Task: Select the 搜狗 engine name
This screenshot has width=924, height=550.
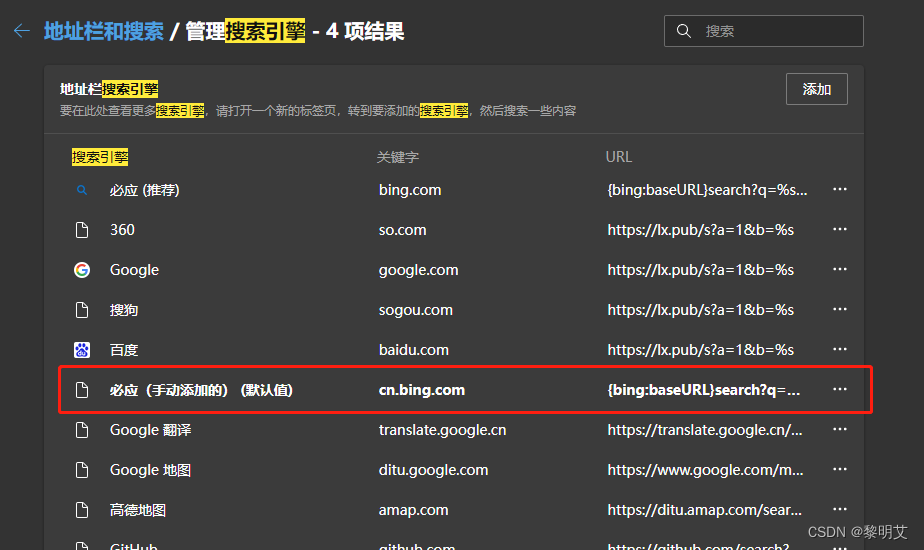Action: click(124, 310)
